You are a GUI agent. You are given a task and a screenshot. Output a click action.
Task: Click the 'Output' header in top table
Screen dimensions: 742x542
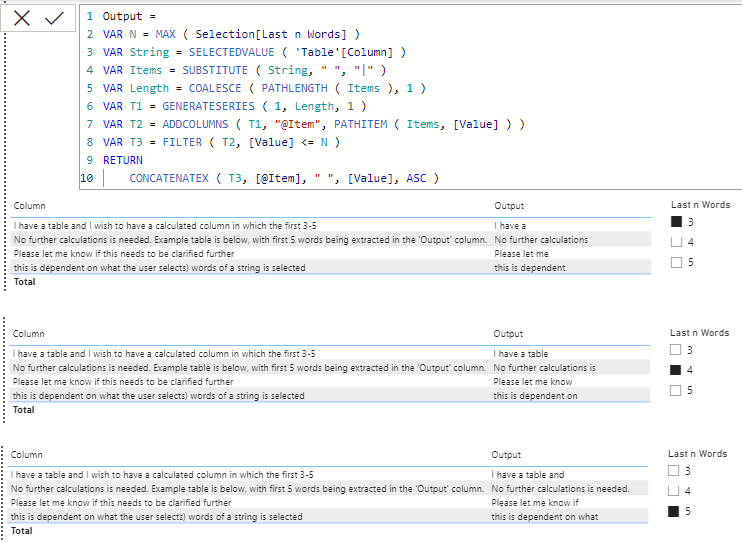(x=509, y=206)
